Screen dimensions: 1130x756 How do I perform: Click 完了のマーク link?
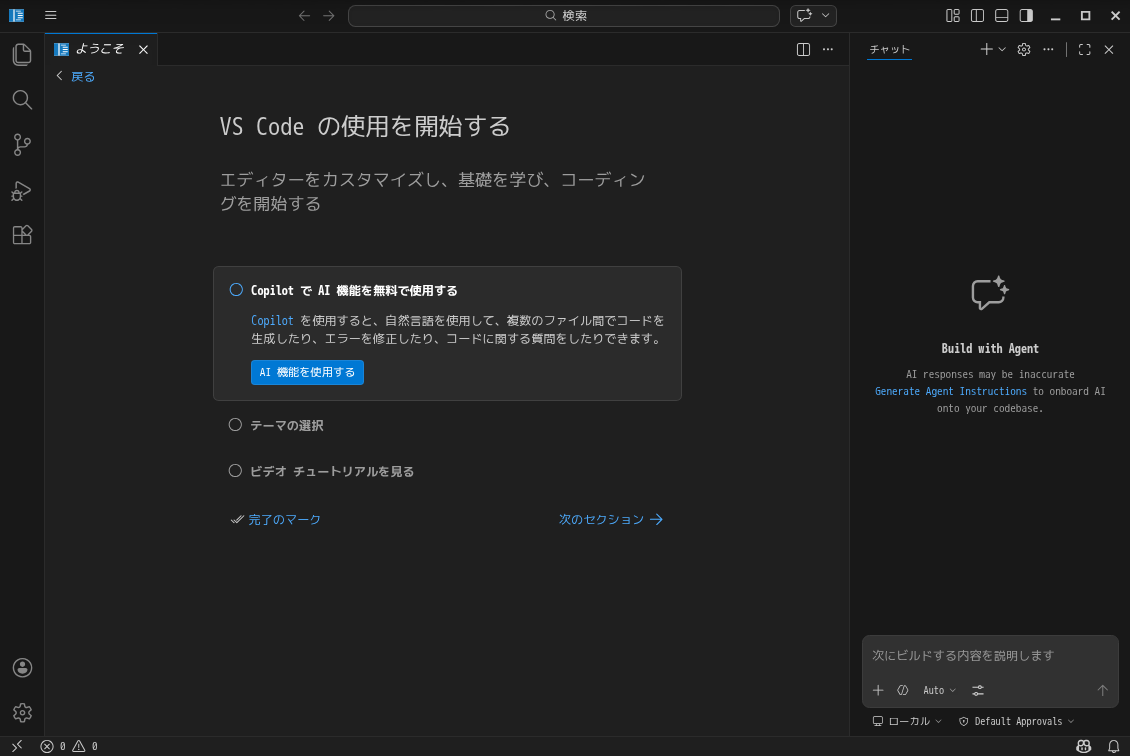coord(275,519)
